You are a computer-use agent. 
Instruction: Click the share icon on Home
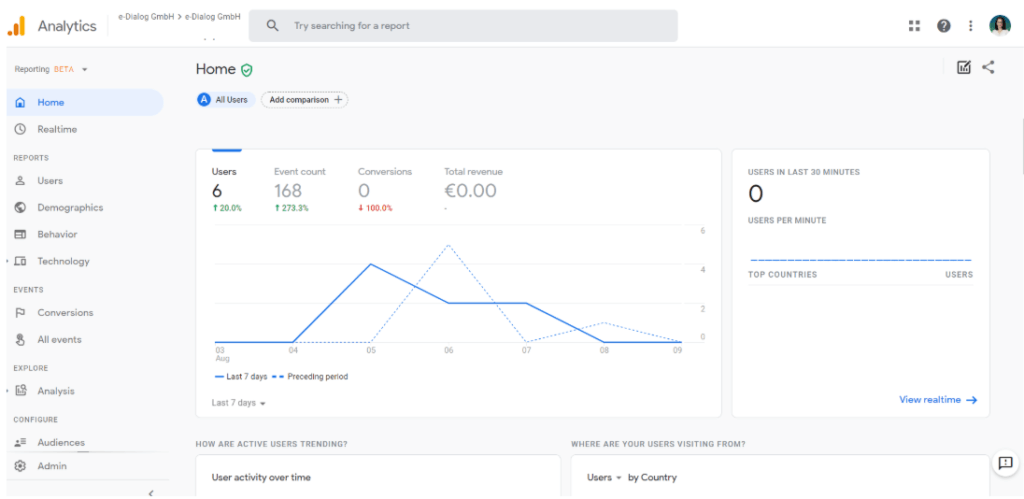click(988, 68)
